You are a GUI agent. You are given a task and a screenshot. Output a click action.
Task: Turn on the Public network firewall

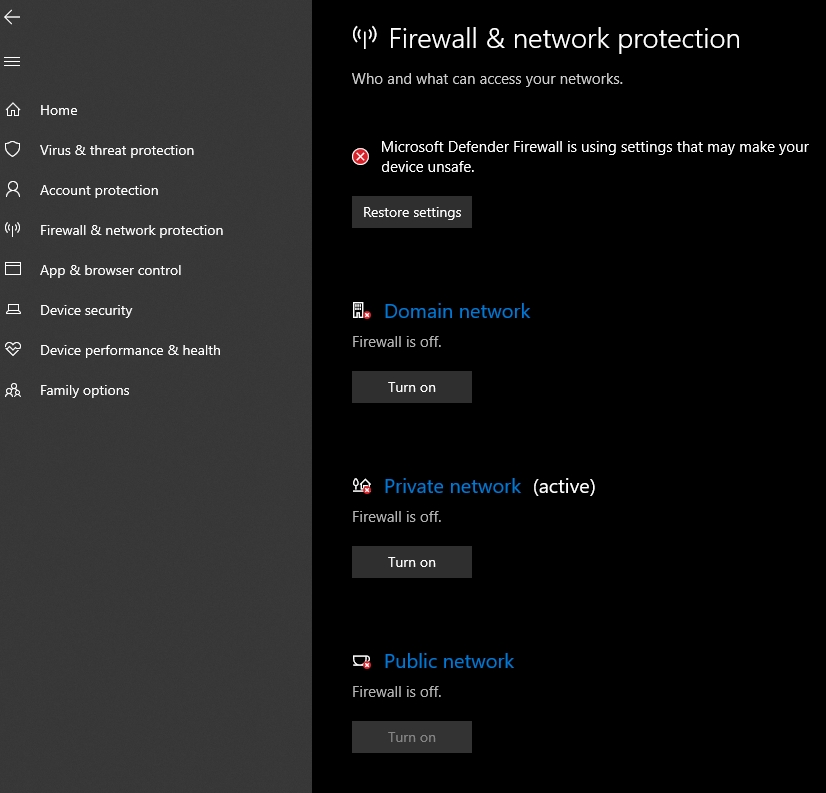tap(411, 737)
